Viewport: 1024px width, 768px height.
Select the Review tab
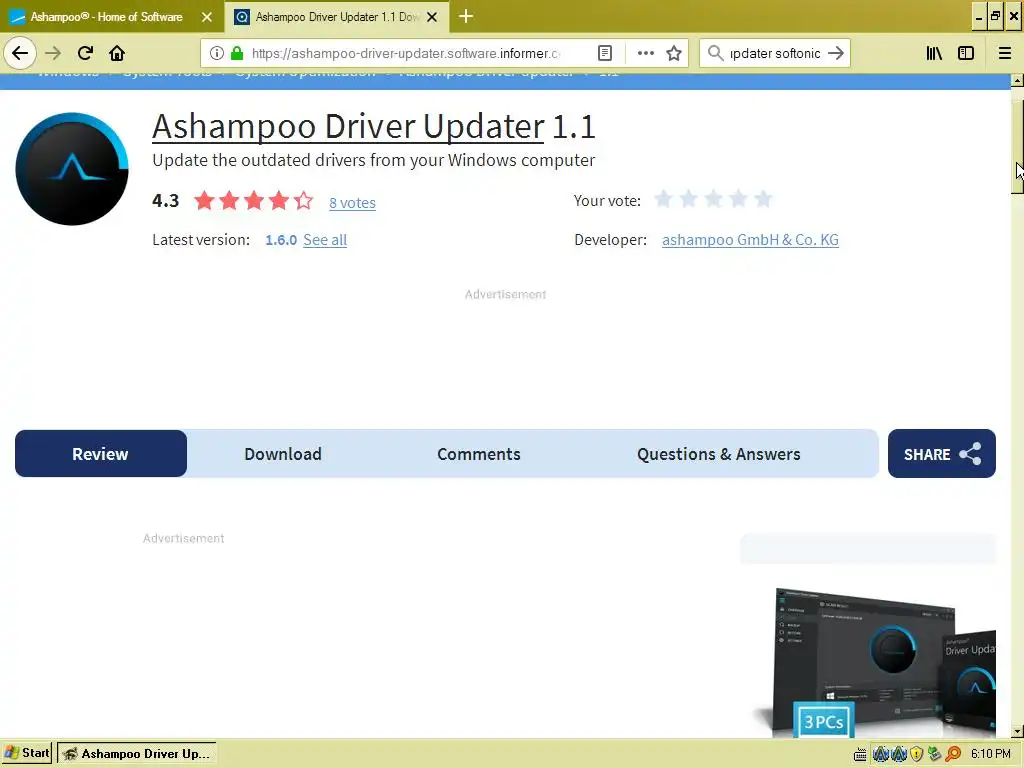coord(101,454)
